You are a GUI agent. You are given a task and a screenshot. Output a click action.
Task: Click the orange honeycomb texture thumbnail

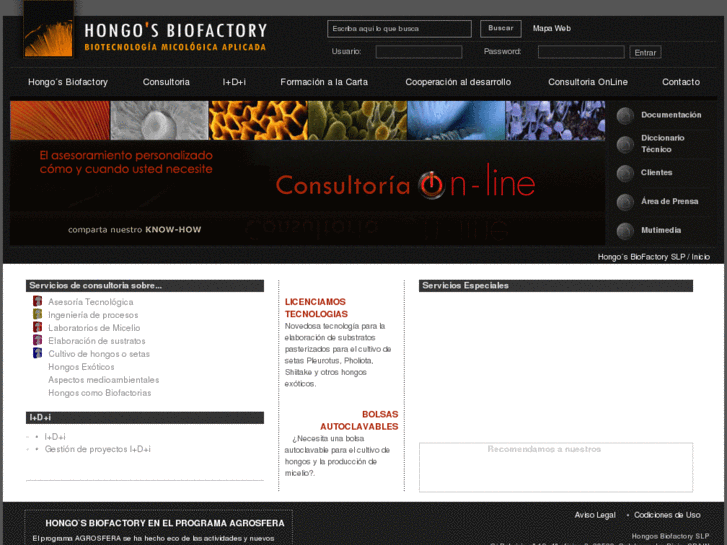pyautogui.click(x=258, y=121)
